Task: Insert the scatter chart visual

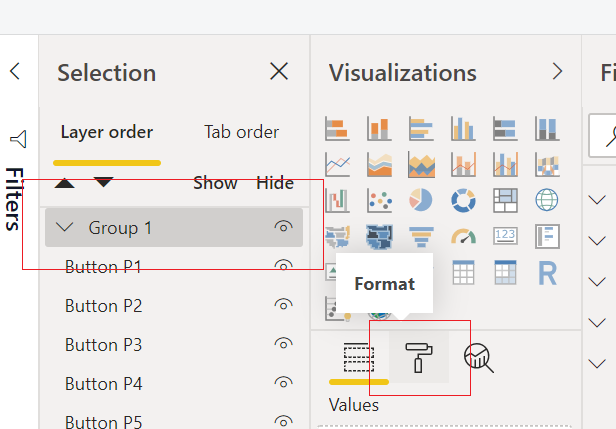Action: (x=380, y=200)
